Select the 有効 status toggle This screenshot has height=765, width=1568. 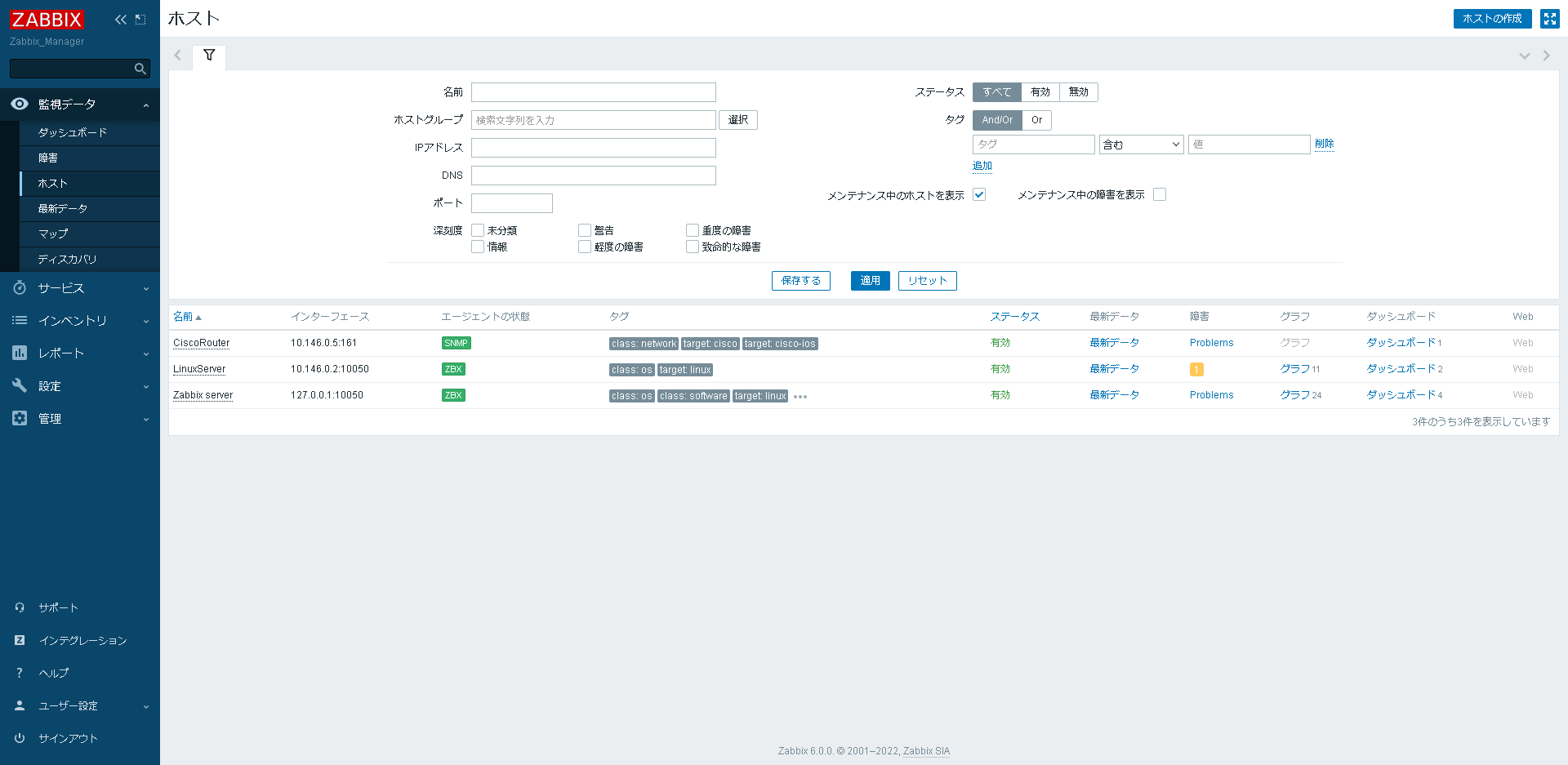(1040, 92)
